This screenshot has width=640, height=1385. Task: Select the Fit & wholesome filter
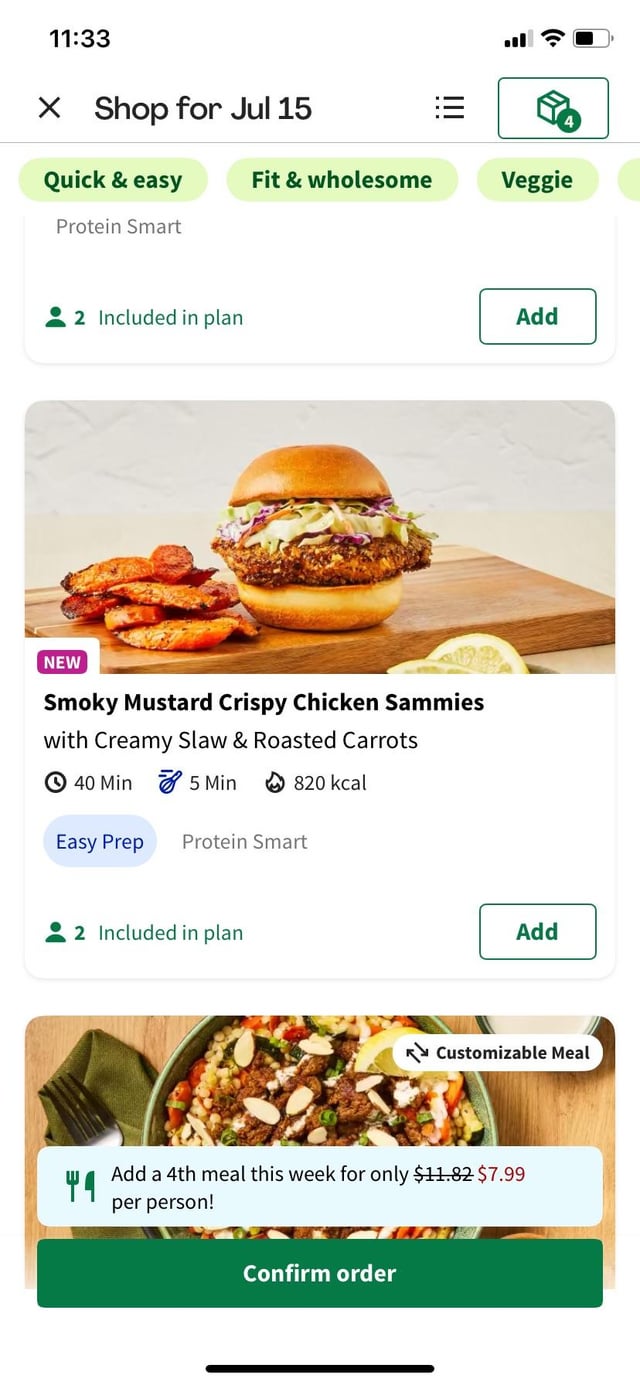(342, 180)
